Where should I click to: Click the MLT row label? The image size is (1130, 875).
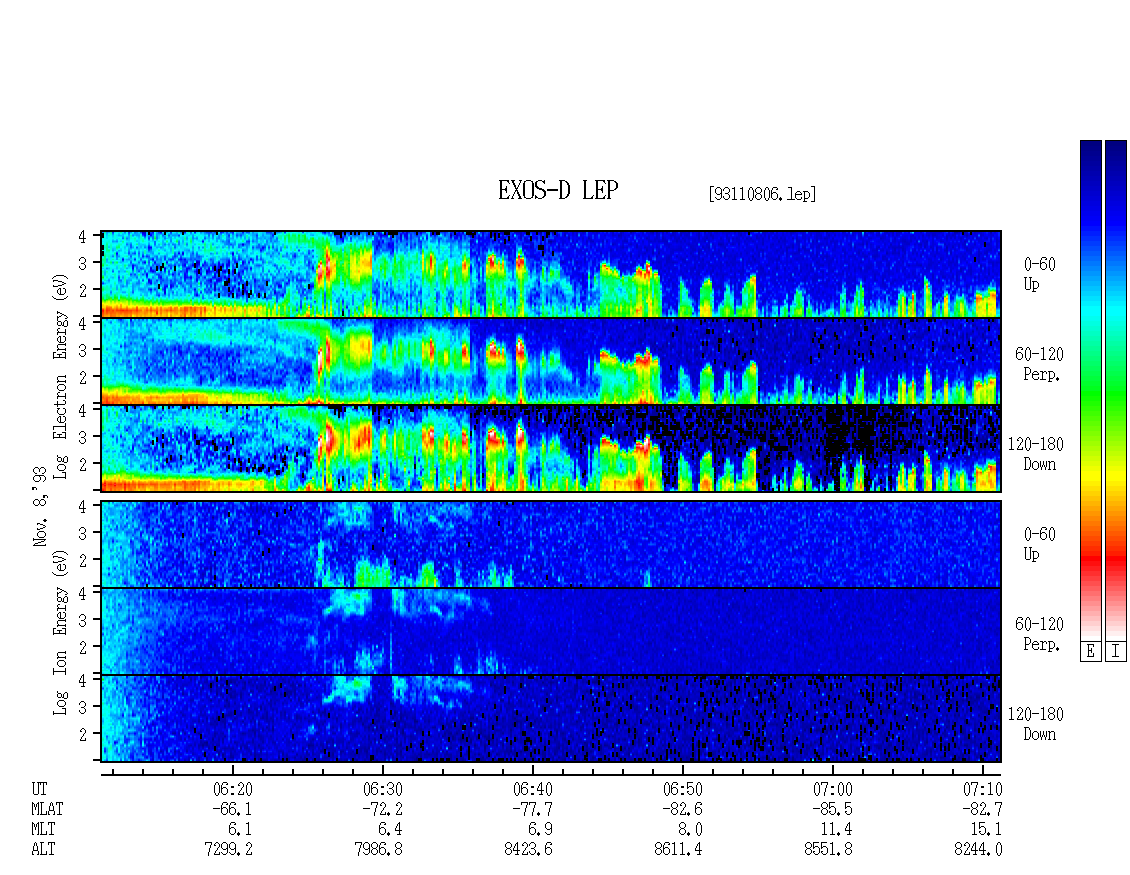43,830
